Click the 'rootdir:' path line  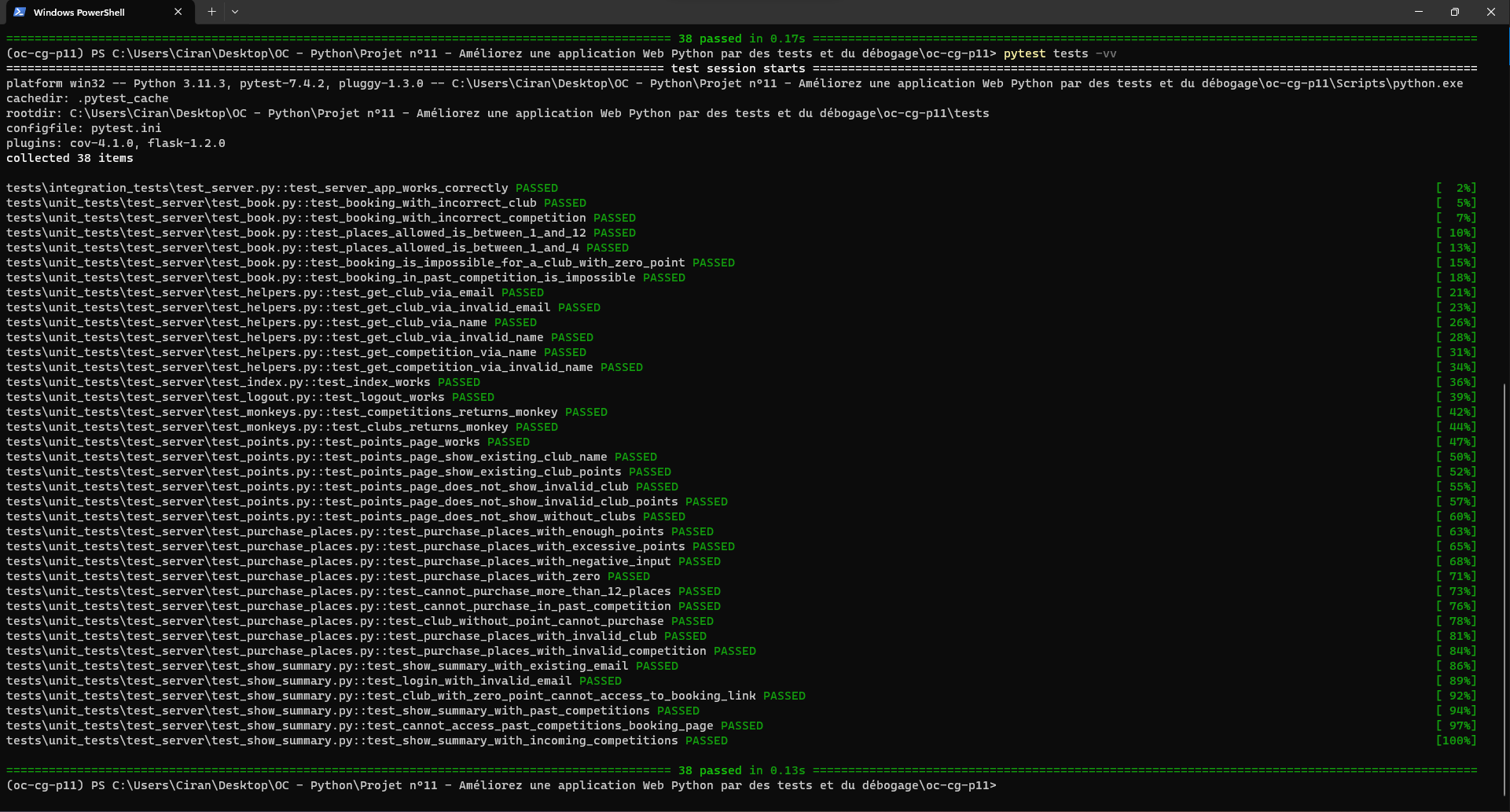tap(498, 113)
